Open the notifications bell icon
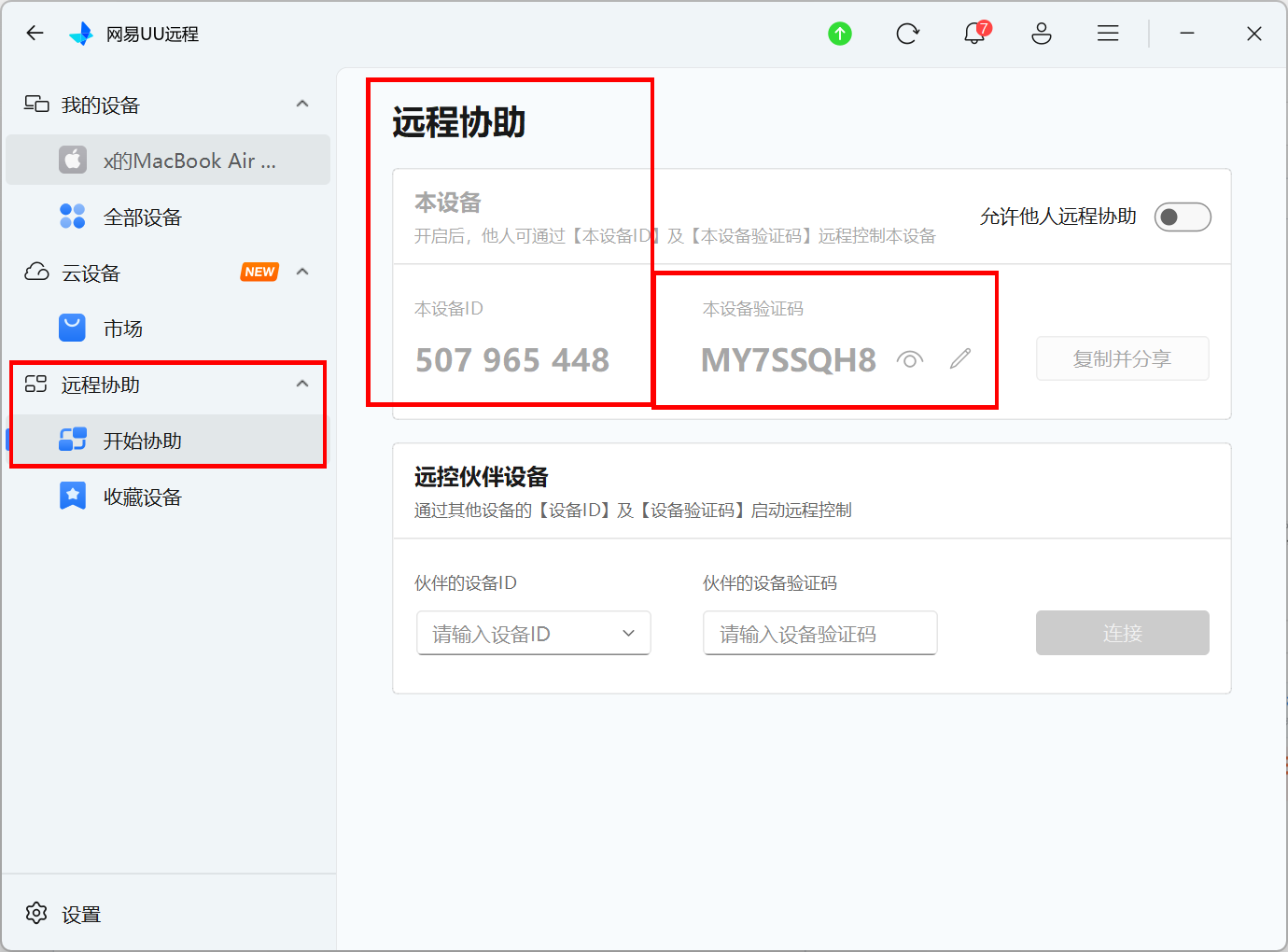The width and height of the screenshot is (1288, 952). [974, 34]
